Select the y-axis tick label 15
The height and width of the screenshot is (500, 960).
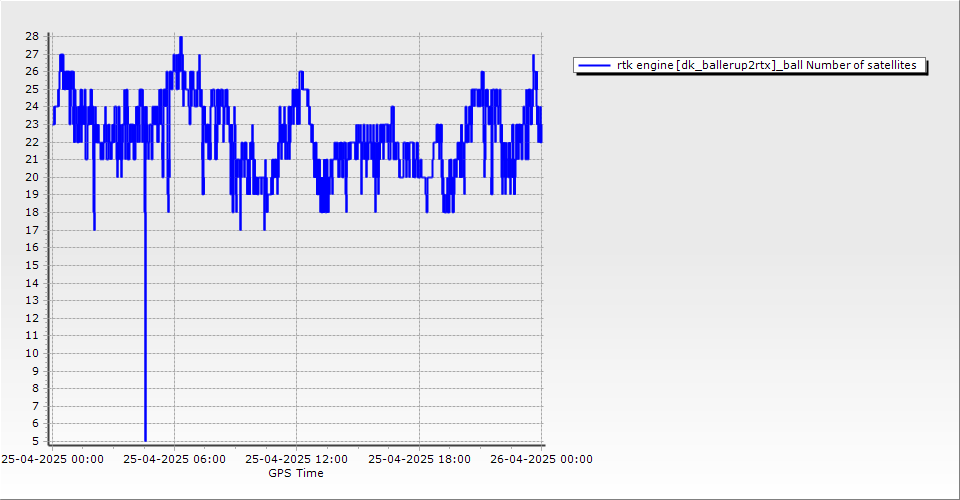click(x=32, y=265)
